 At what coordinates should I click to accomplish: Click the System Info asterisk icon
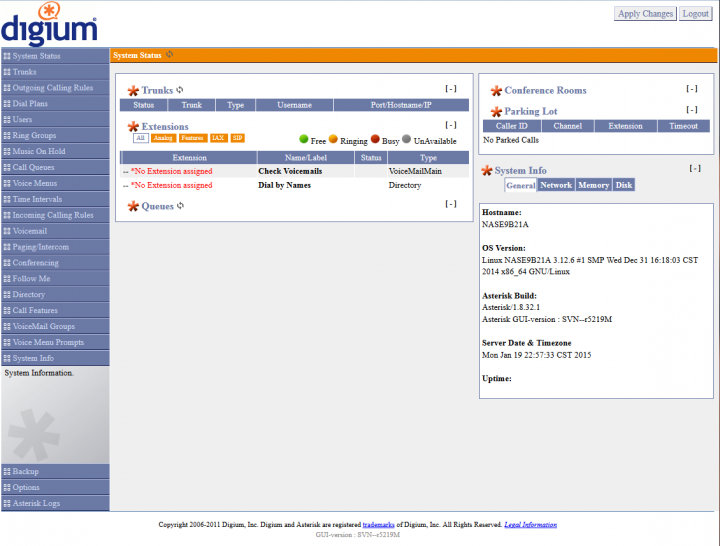pos(487,171)
